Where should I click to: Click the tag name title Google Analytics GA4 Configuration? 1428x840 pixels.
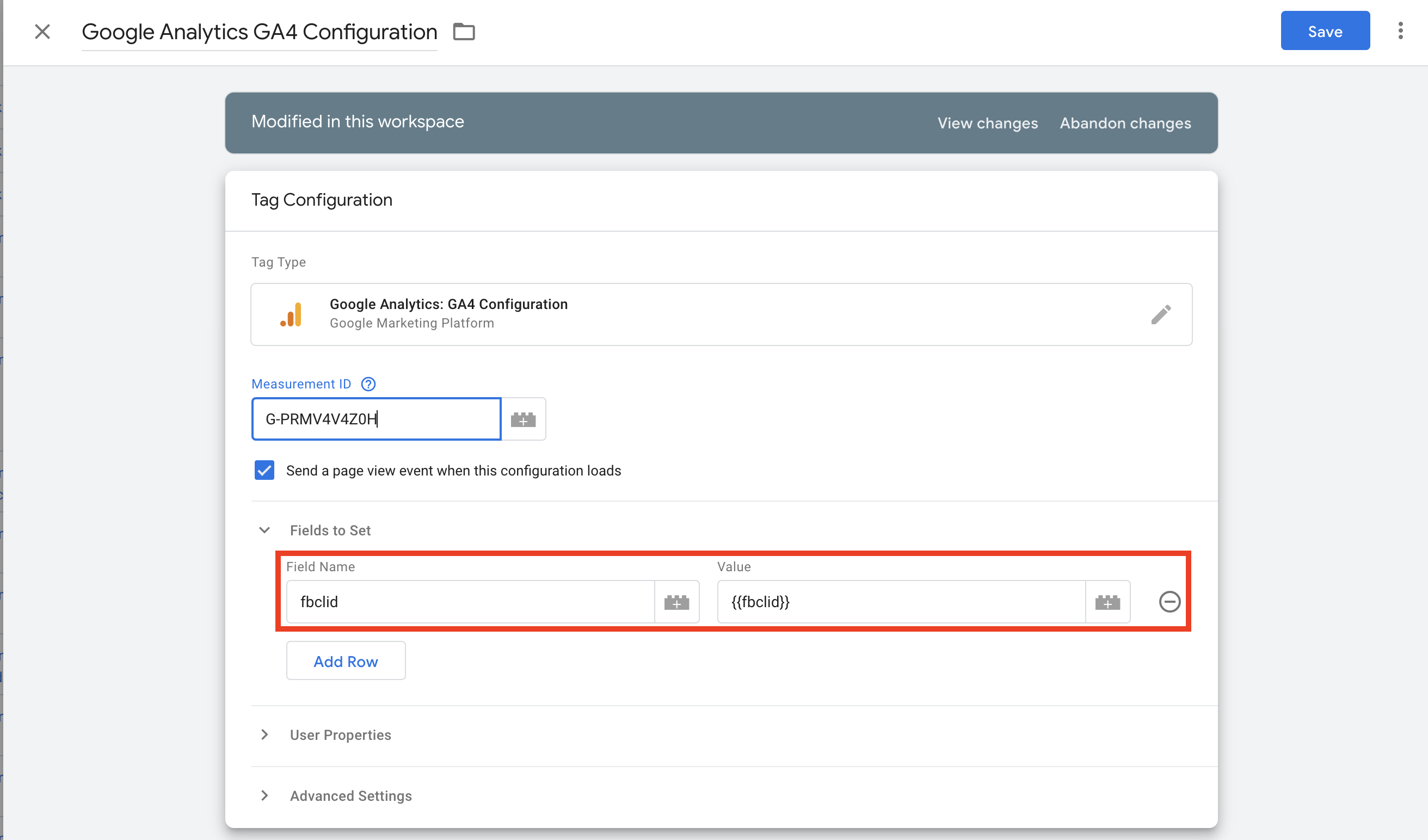click(x=260, y=32)
